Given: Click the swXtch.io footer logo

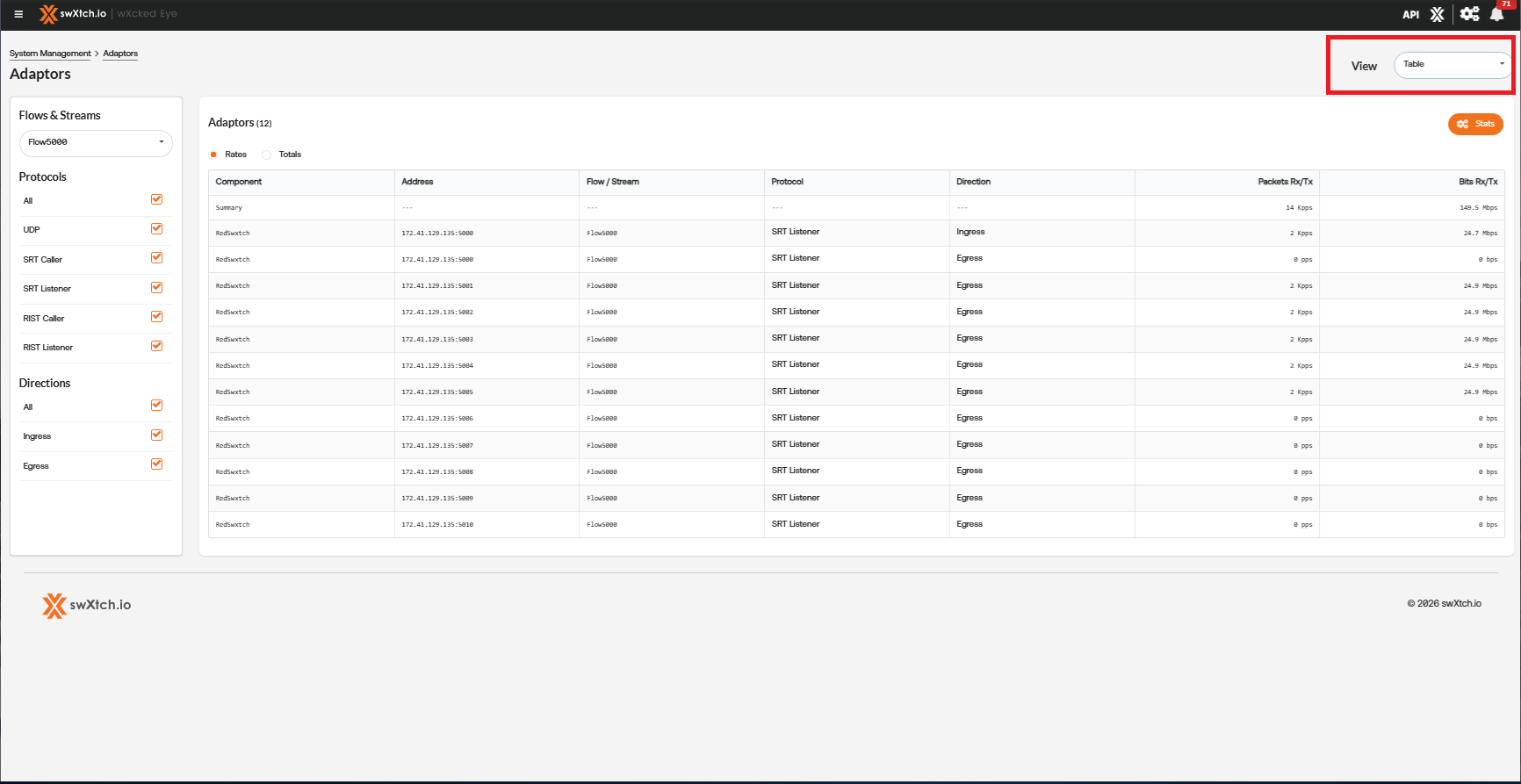Looking at the screenshot, I should click(86, 605).
